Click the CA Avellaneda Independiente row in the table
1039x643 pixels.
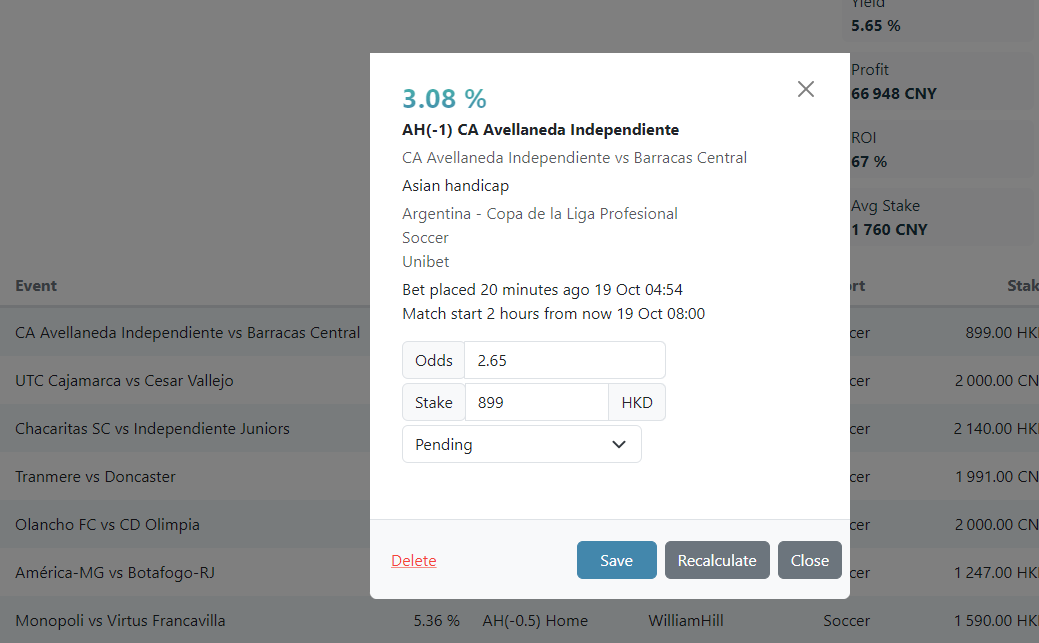(520, 332)
